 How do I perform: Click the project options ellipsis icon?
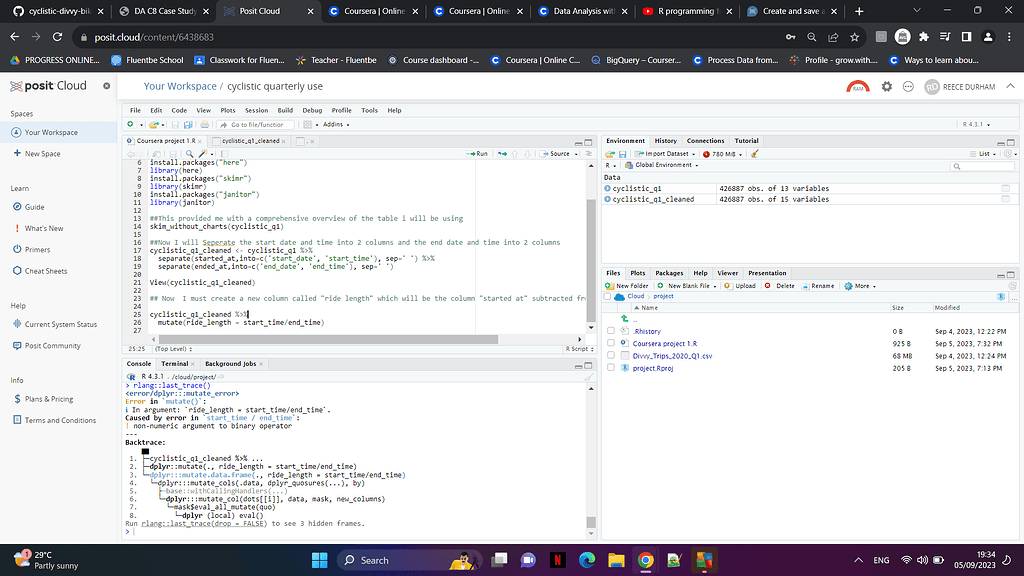[x=908, y=86]
